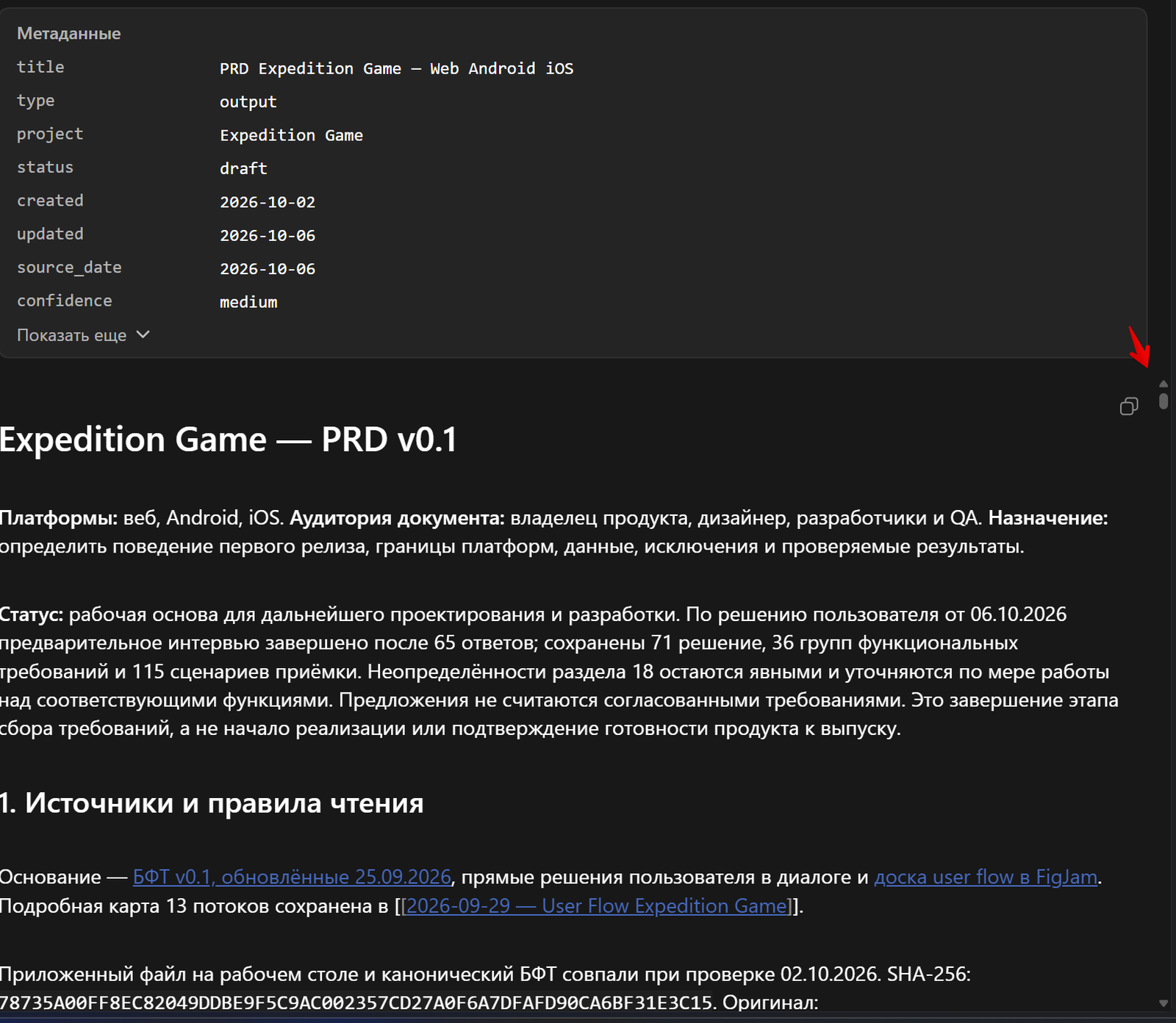Image resolution: width=1176 pixels, height=1023 pixels.
Task: Click the bold label Аудитория документа:
Action: pyautogui.click(x=397, y=518)
